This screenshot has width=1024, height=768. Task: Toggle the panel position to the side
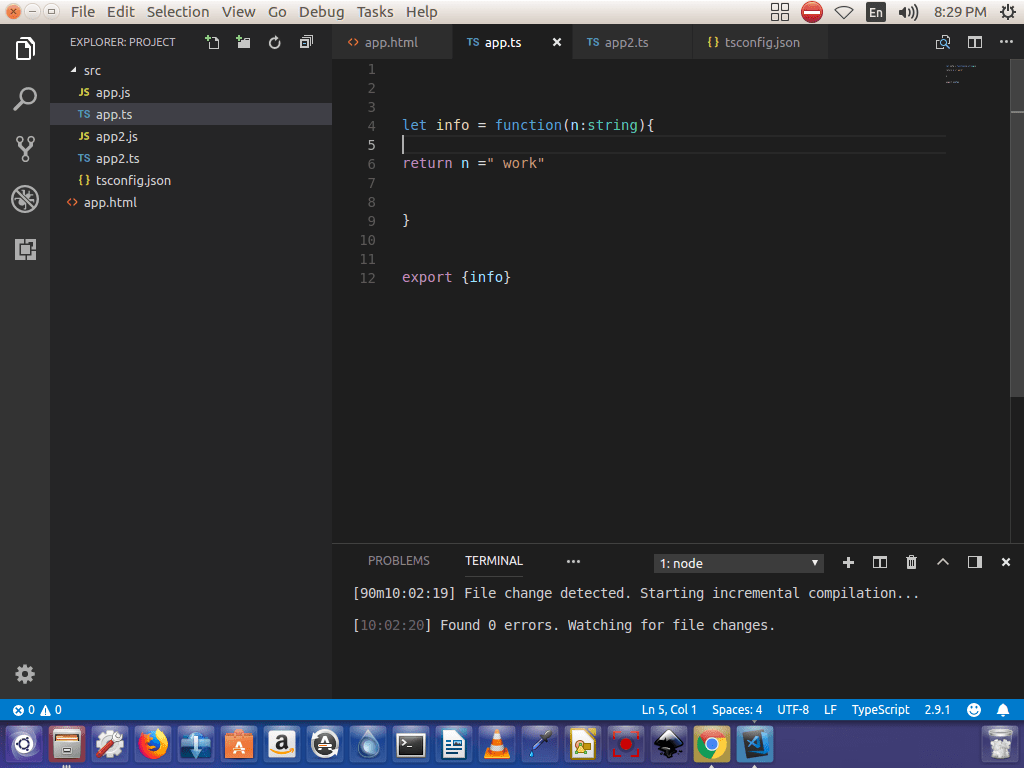click(974, 562)
